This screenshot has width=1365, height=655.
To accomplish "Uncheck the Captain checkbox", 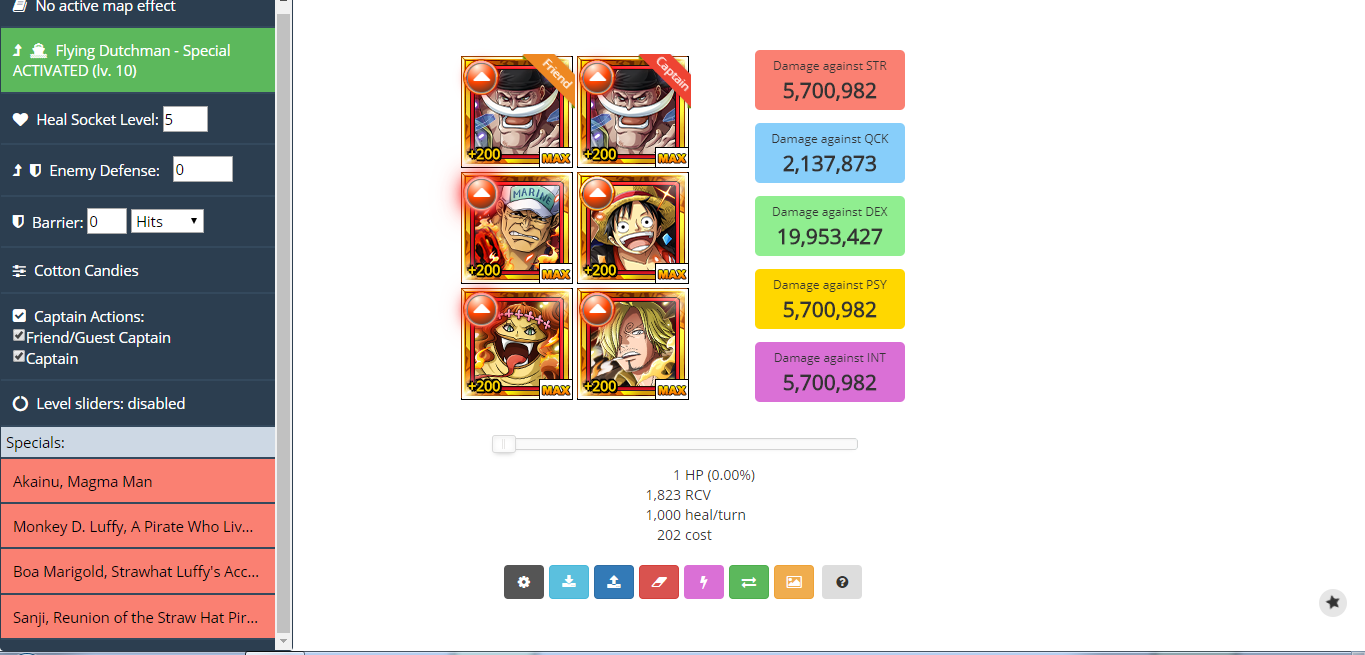I will 19,357.
